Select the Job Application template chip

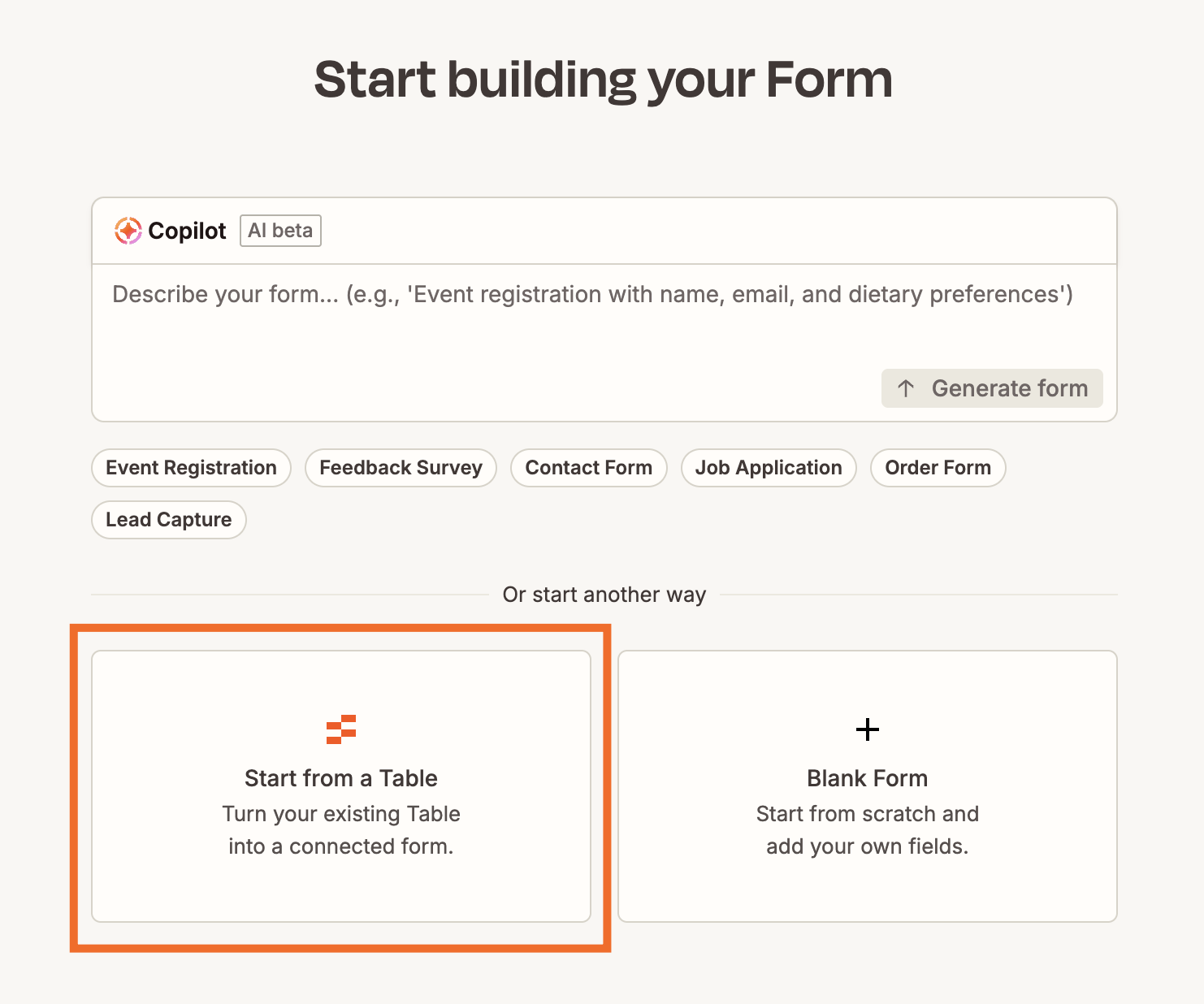click(769, 468)
